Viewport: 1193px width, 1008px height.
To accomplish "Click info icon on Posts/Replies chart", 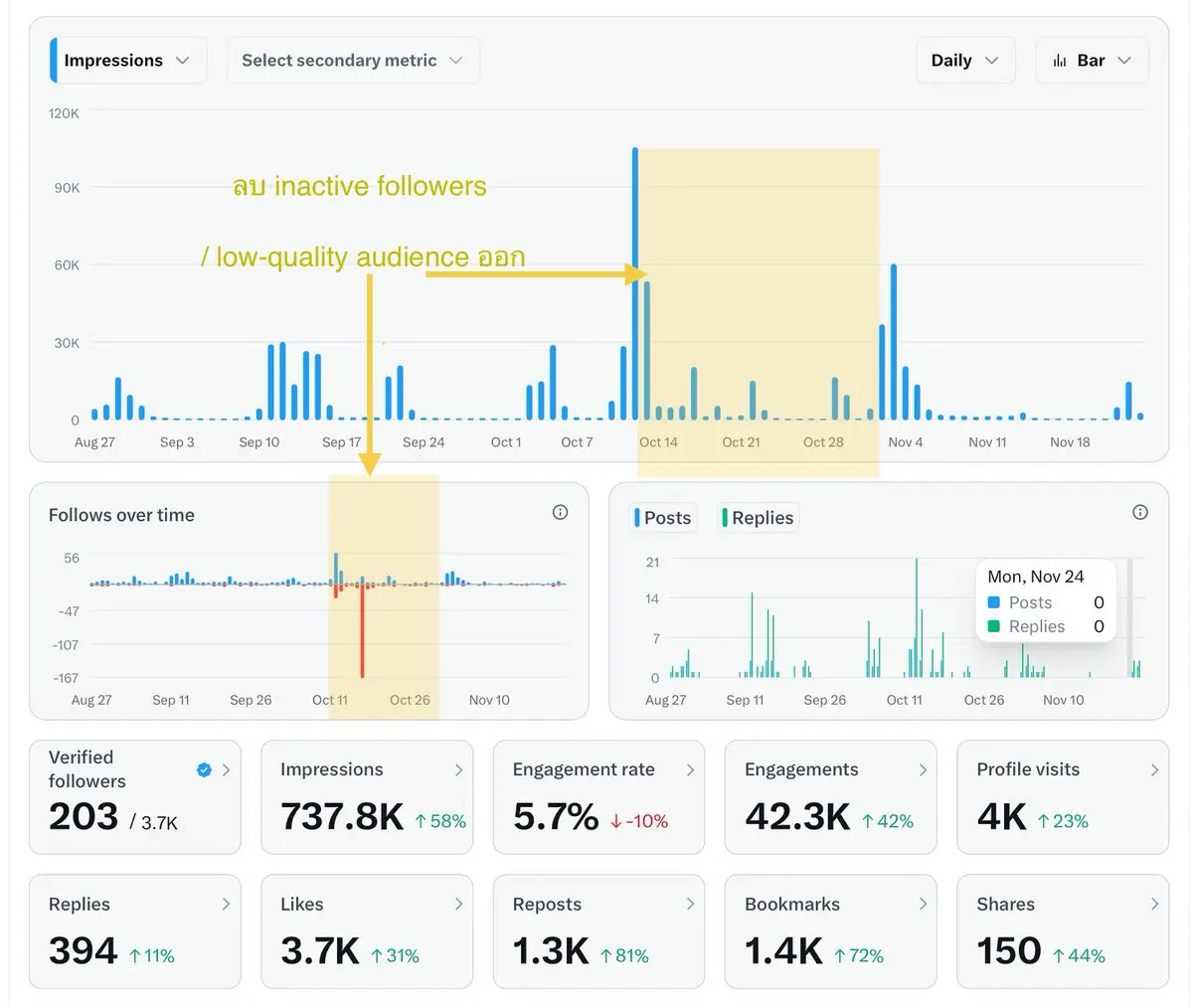I will [x=1140, y=512].
